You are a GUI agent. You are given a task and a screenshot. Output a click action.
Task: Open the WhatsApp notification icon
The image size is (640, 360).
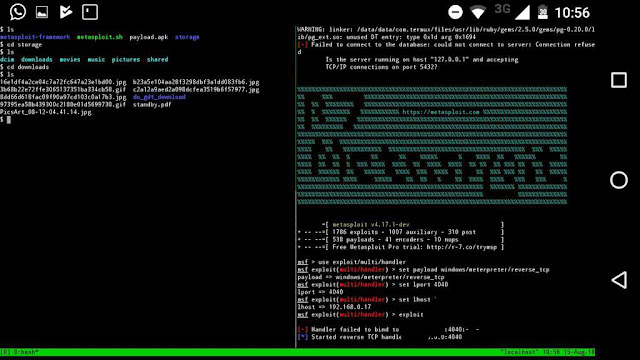18,12
